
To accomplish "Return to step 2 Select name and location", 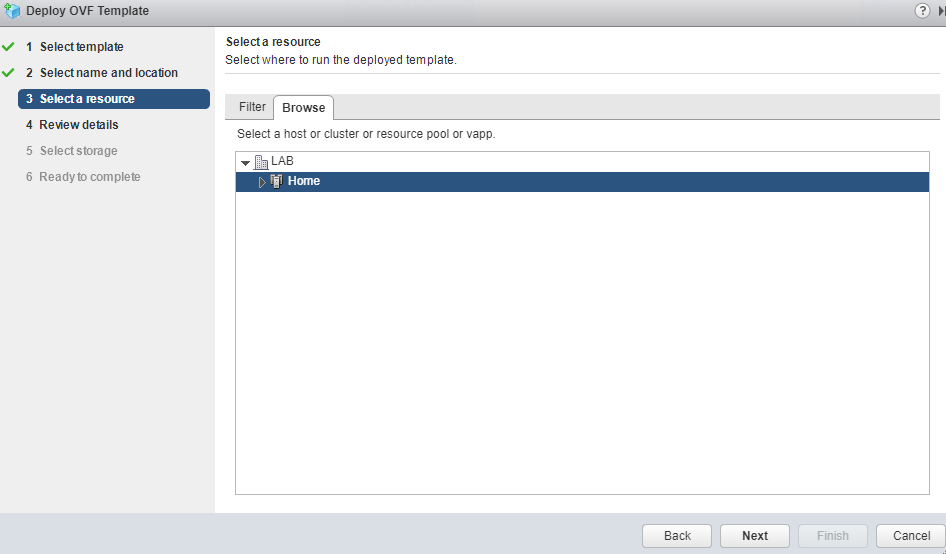I will pos(108,73).
